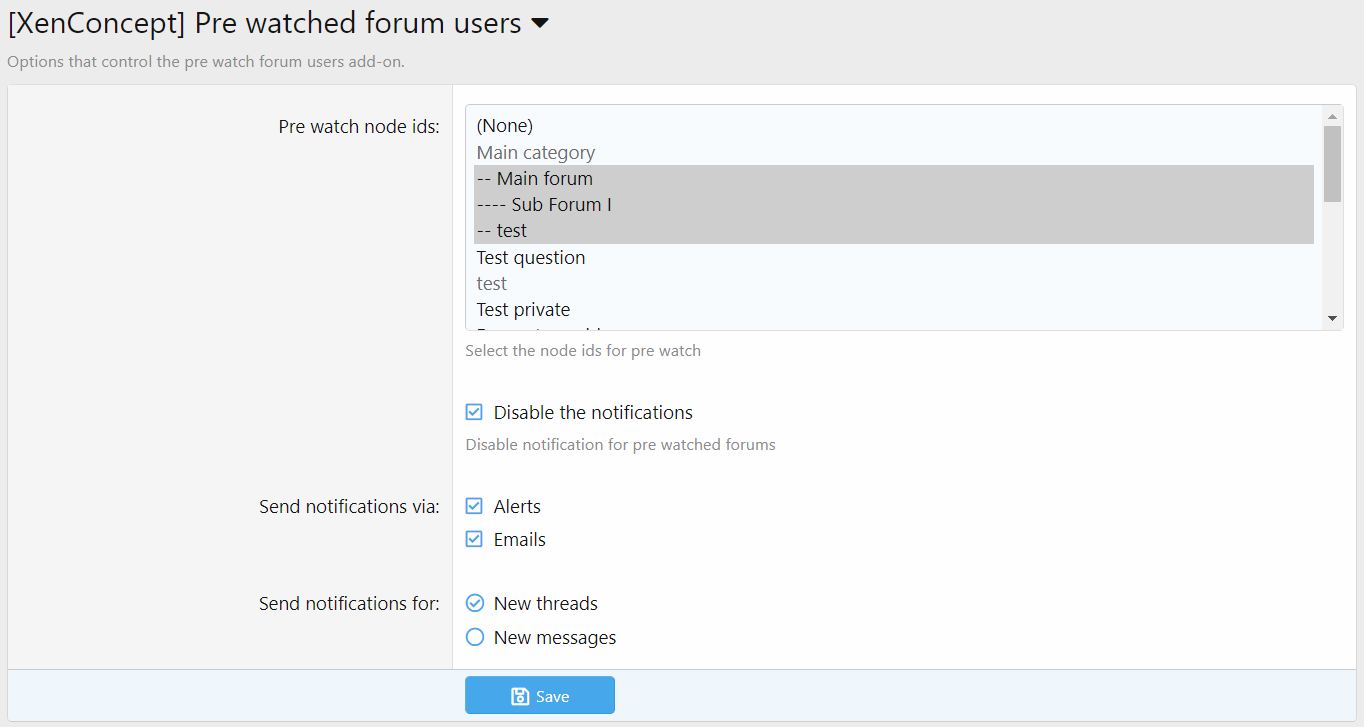Select the gray test category option

click(894, 283)
